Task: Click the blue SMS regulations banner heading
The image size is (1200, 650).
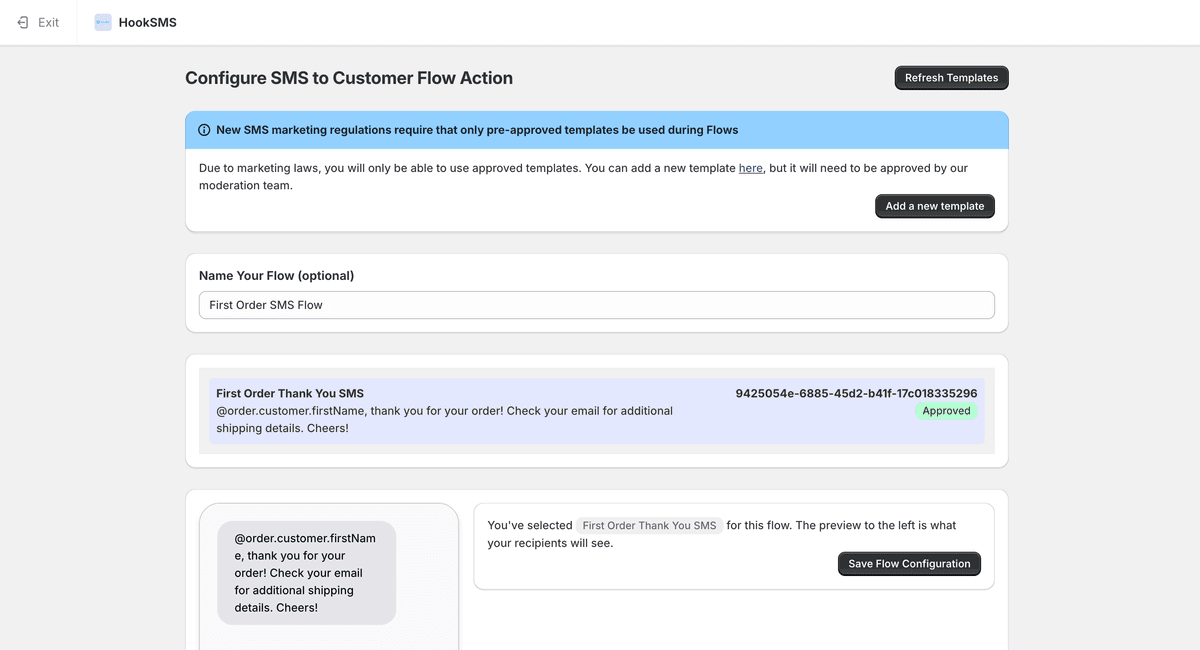Action: click(476, 130)
